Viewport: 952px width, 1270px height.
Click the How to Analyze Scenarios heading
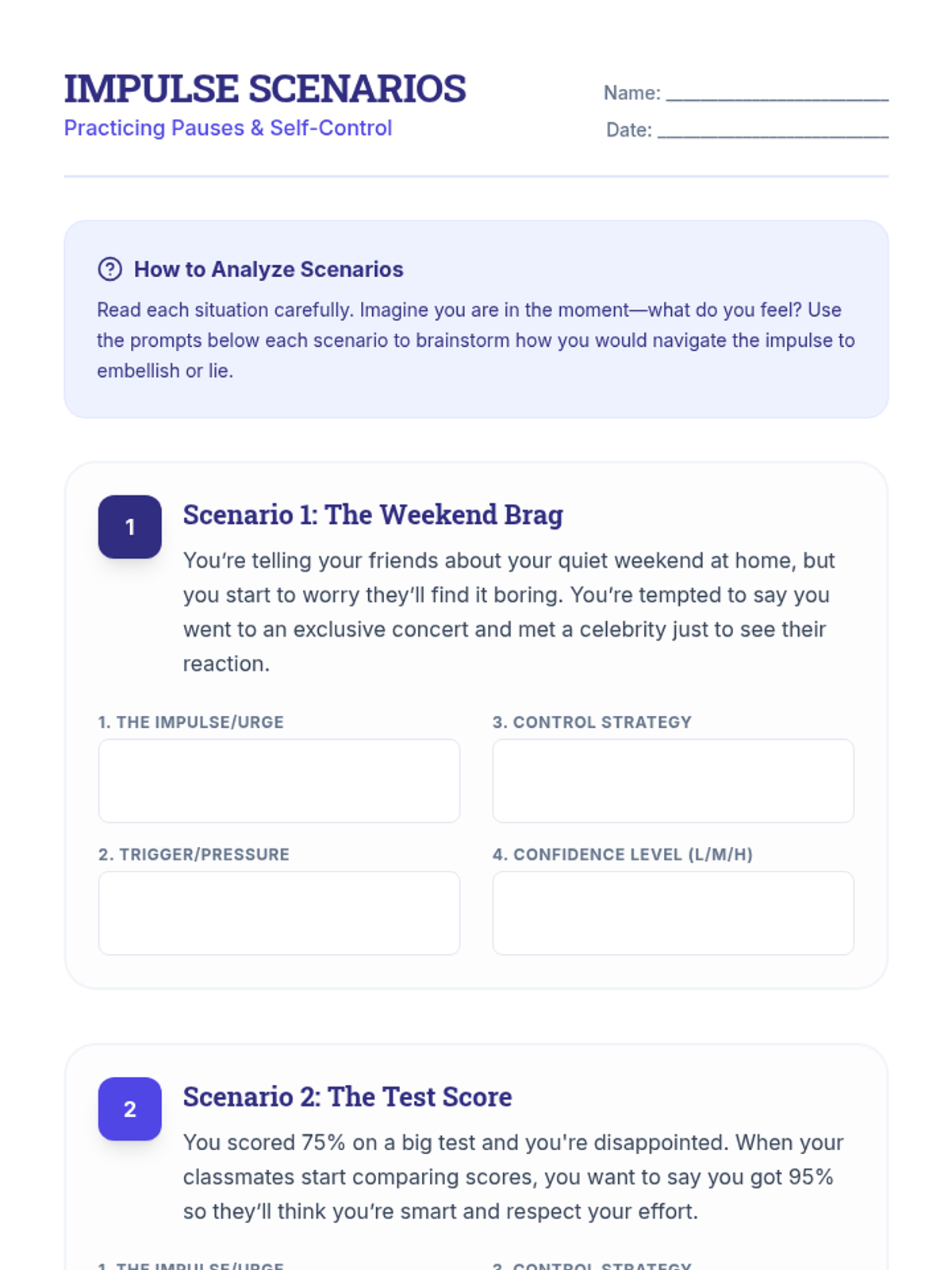[x=268, y=269]
